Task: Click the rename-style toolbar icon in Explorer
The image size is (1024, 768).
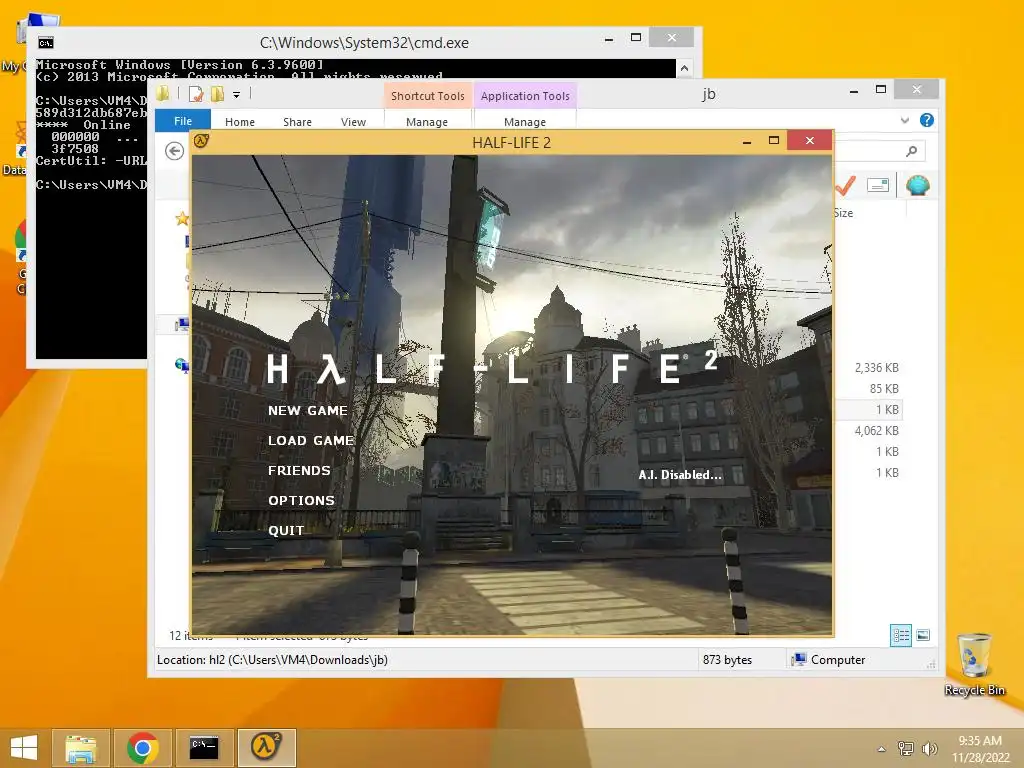Action: (x=878, y=185)
